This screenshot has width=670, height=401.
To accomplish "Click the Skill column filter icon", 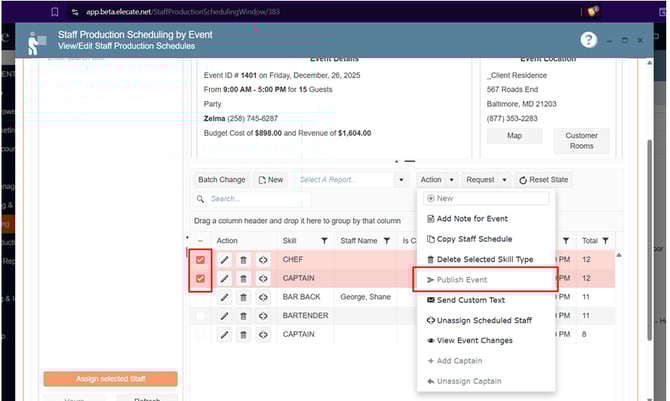I will coord(323,241).
